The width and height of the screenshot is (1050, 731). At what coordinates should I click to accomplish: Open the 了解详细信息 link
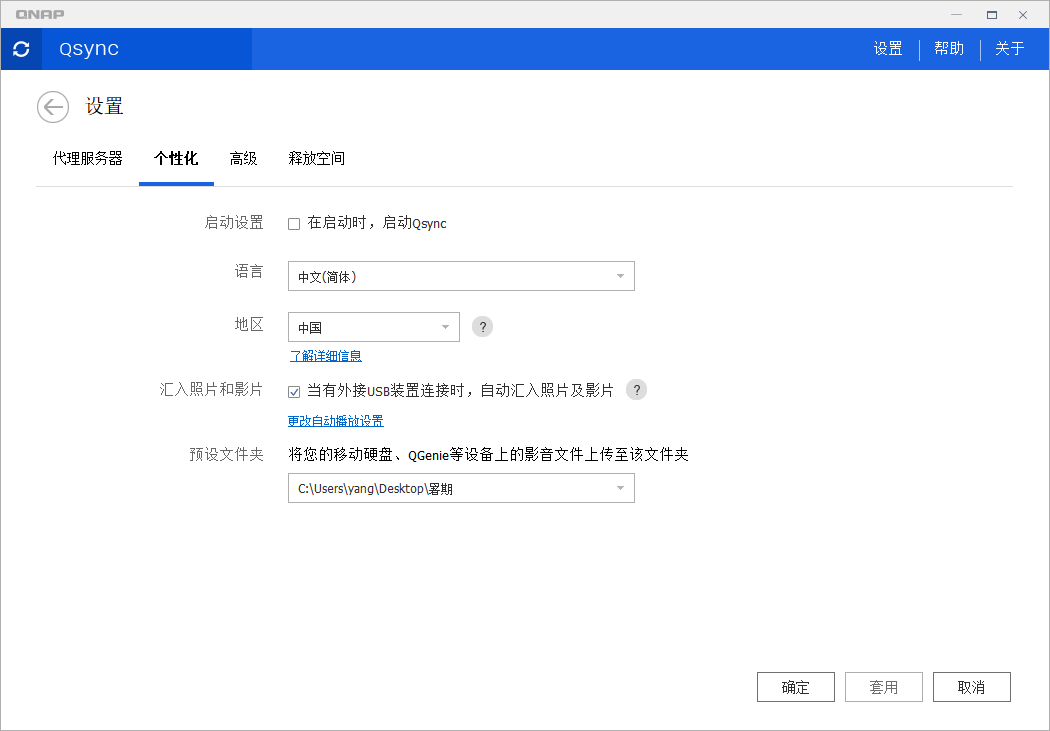[x=325, y=356]
